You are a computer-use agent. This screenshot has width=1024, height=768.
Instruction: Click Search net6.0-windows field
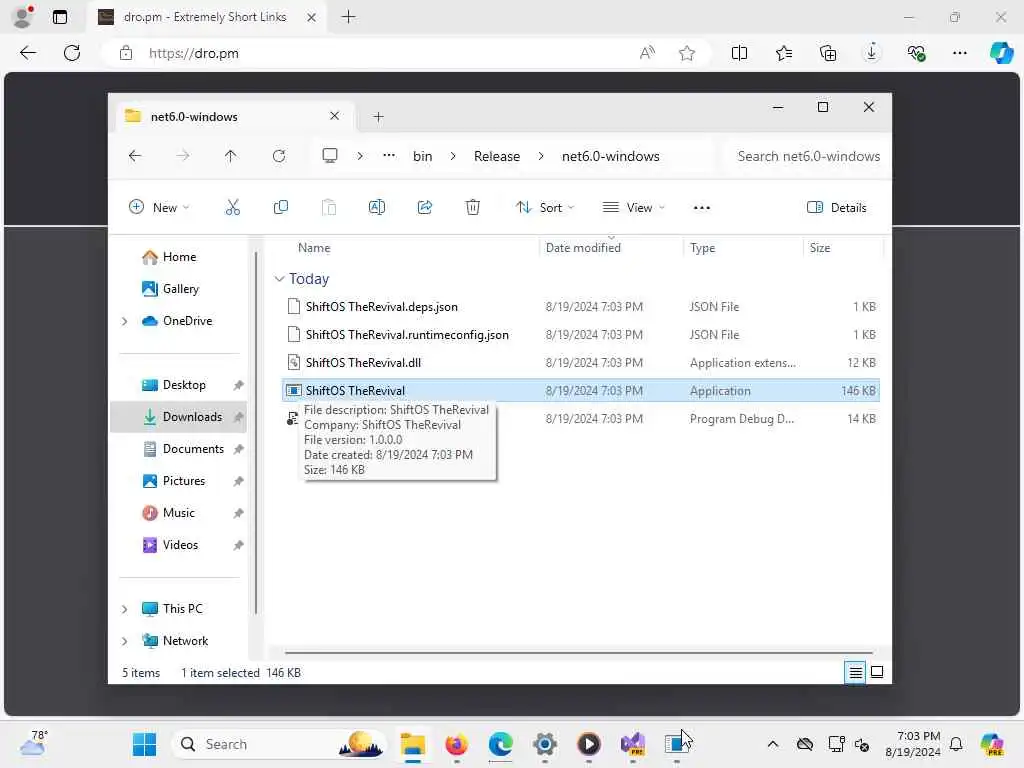808,156
